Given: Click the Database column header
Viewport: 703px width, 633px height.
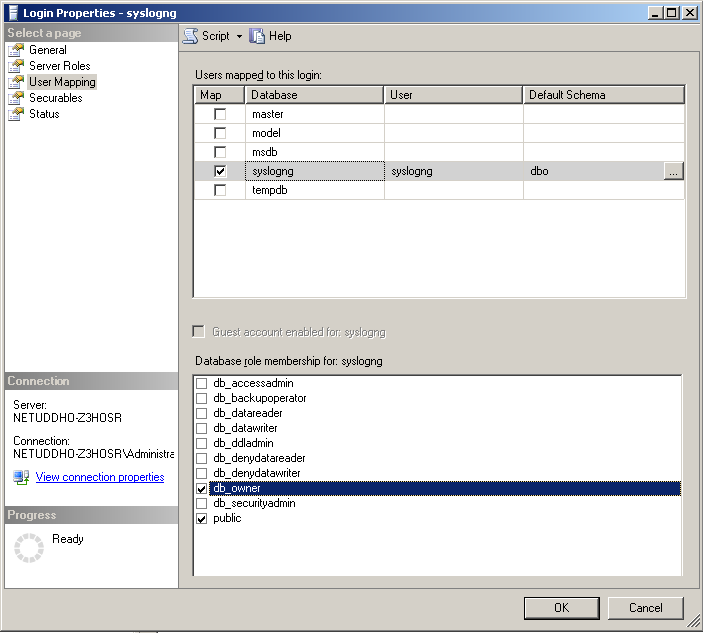Looking at the screenshot, I should tap(314, 95).
